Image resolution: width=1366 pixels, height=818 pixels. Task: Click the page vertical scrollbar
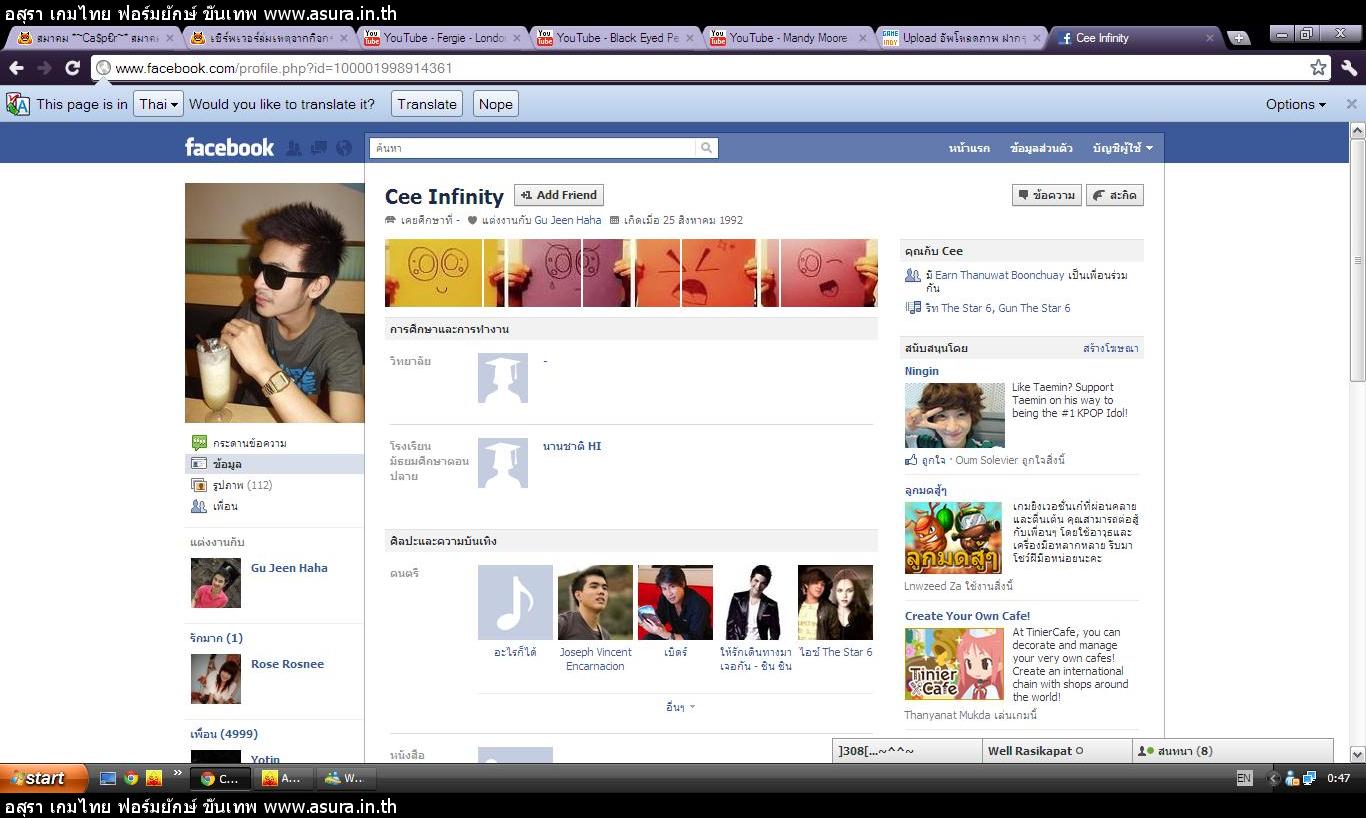click(1357, 260)
